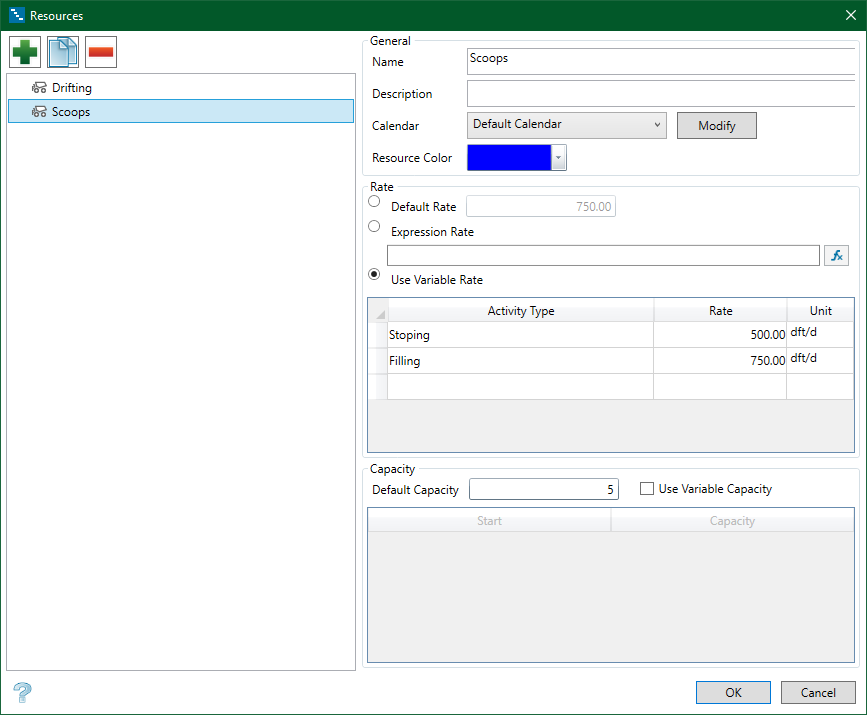Click the Cancel button
867x715 pixels.
tap(818, 693)
